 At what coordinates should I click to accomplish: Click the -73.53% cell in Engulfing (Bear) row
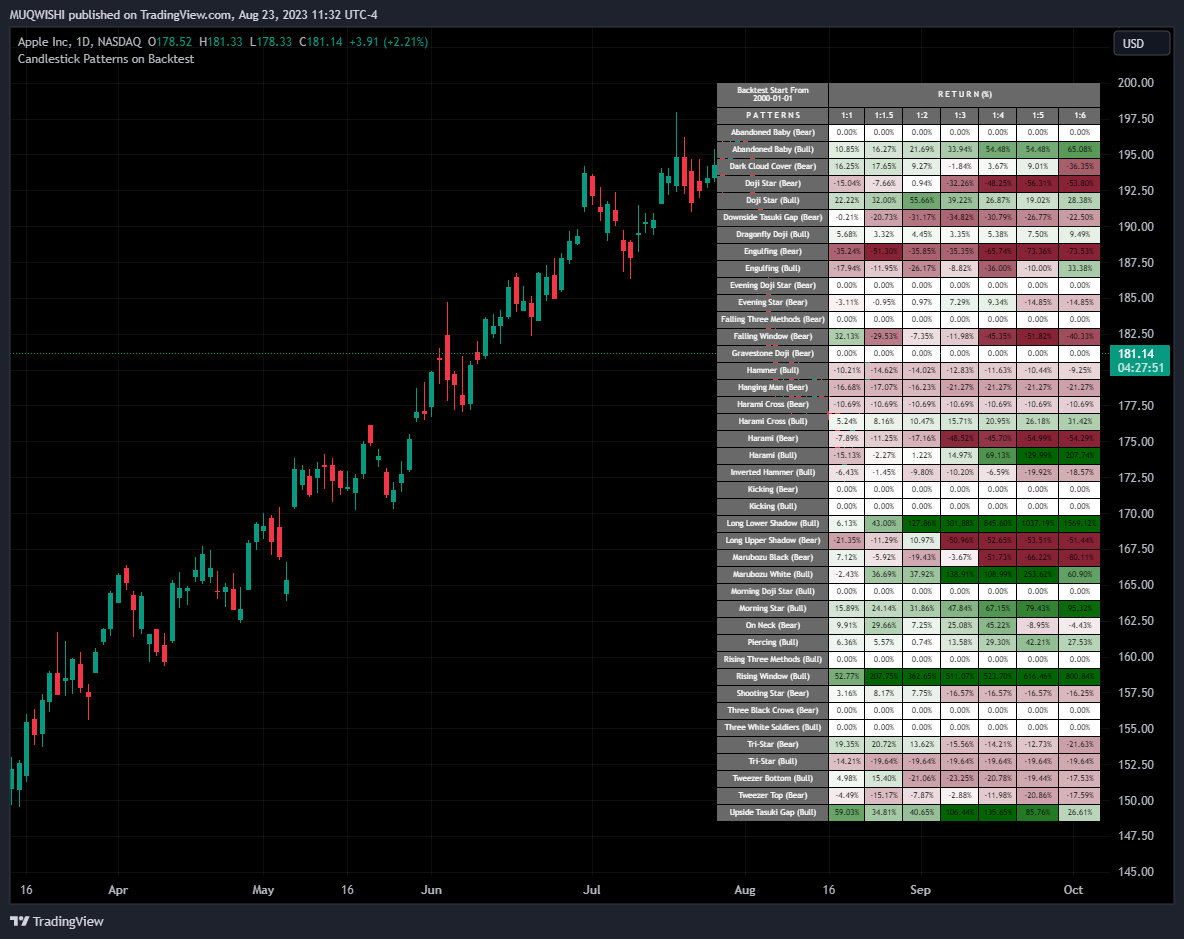(x=1080, y=251)
